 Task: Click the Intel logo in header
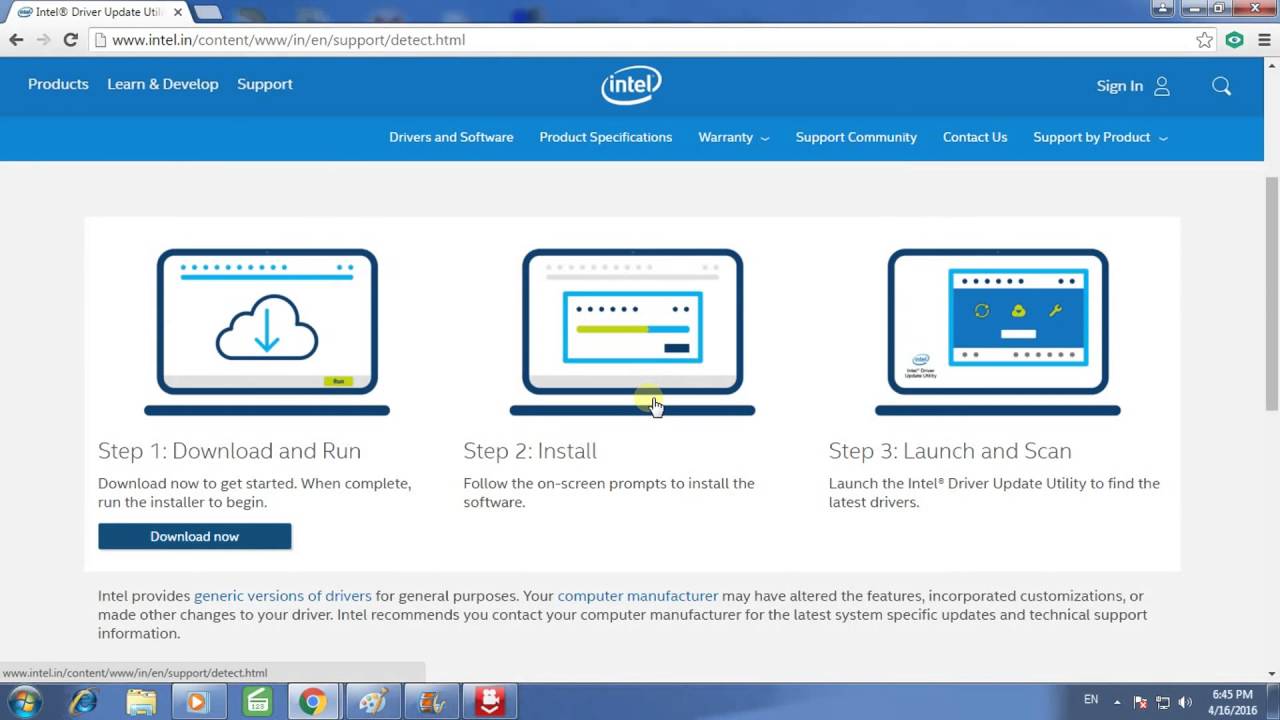coord(631,85)
